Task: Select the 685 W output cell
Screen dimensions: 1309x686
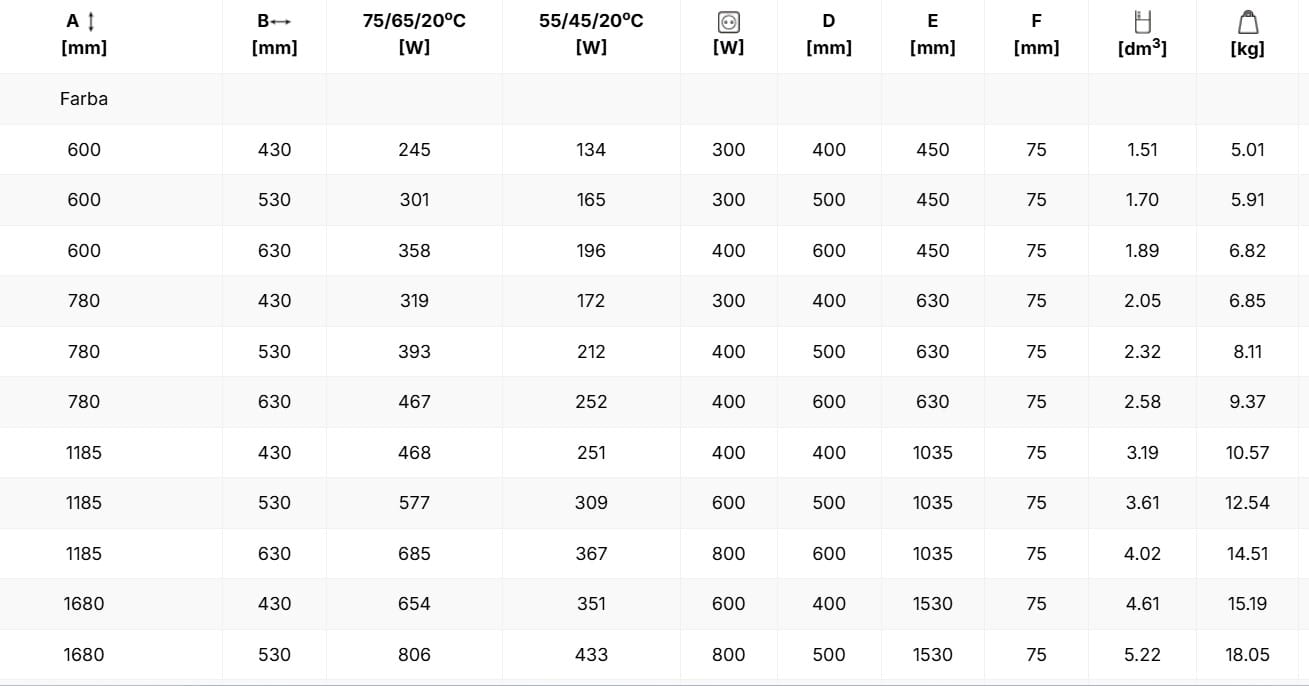Action: coord(414,554)
